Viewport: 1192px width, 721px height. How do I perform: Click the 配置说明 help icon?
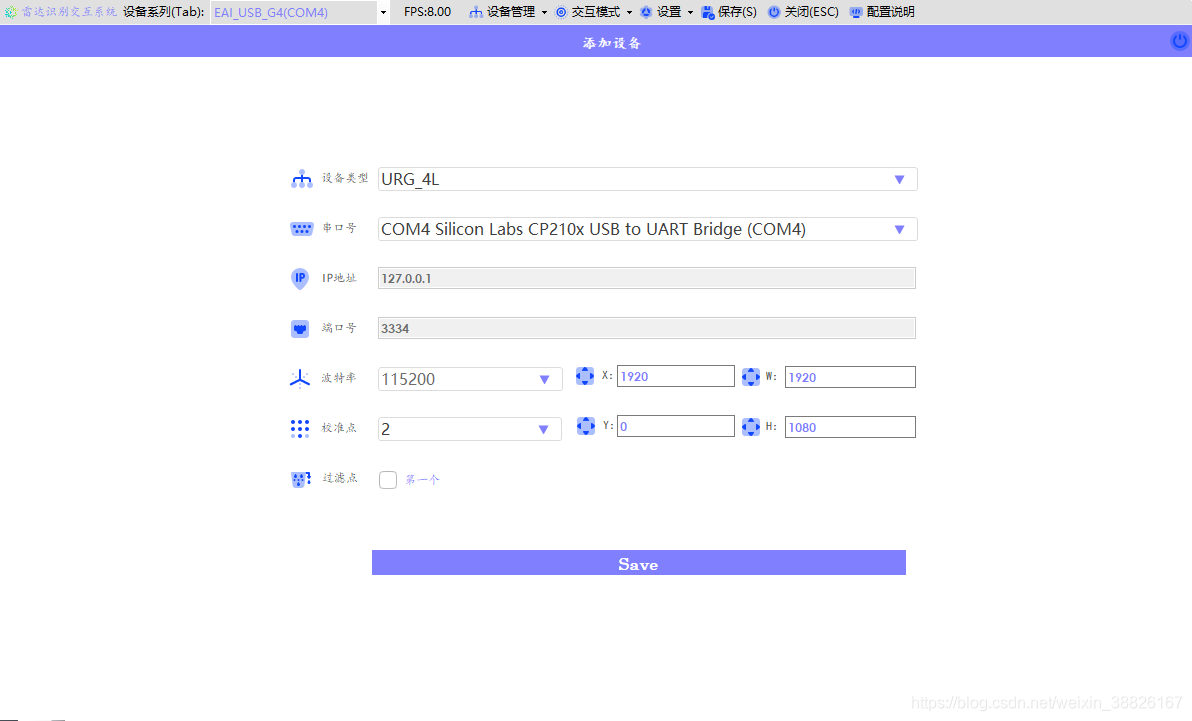856,12
